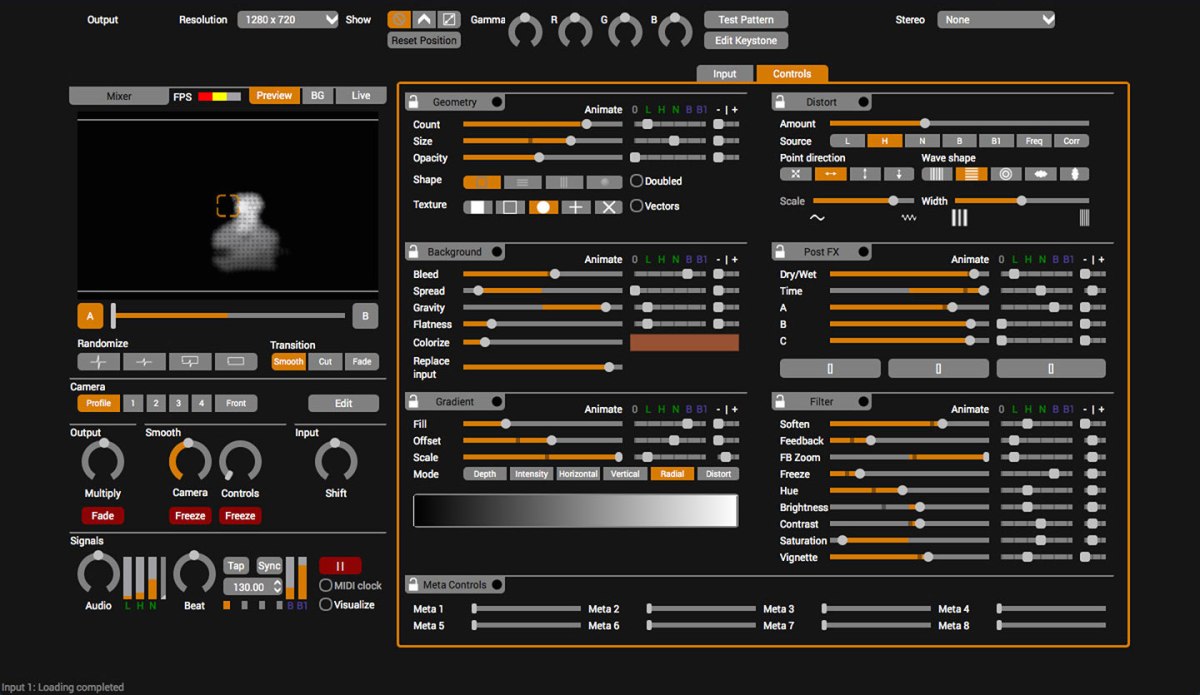The height and width of the screenshot is (695, 1200).
Task: Select the hollow square texture icon
Action: [510, 207]
